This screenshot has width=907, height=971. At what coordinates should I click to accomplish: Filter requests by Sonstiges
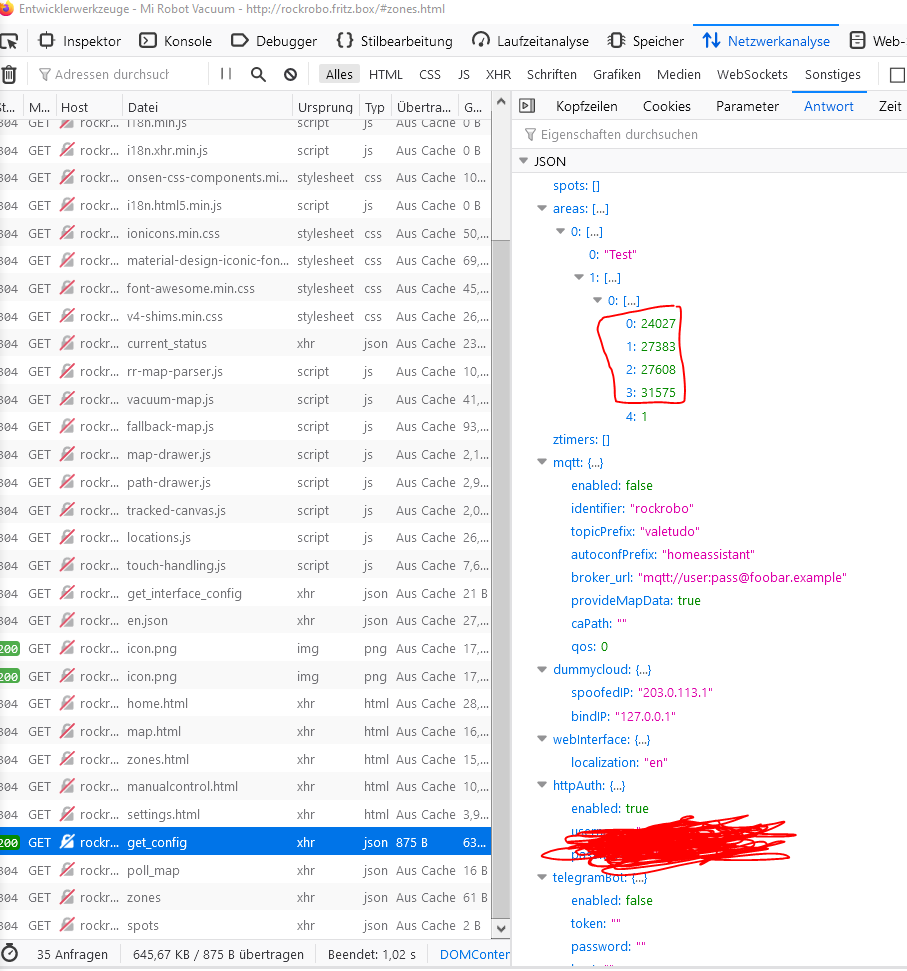833,75
